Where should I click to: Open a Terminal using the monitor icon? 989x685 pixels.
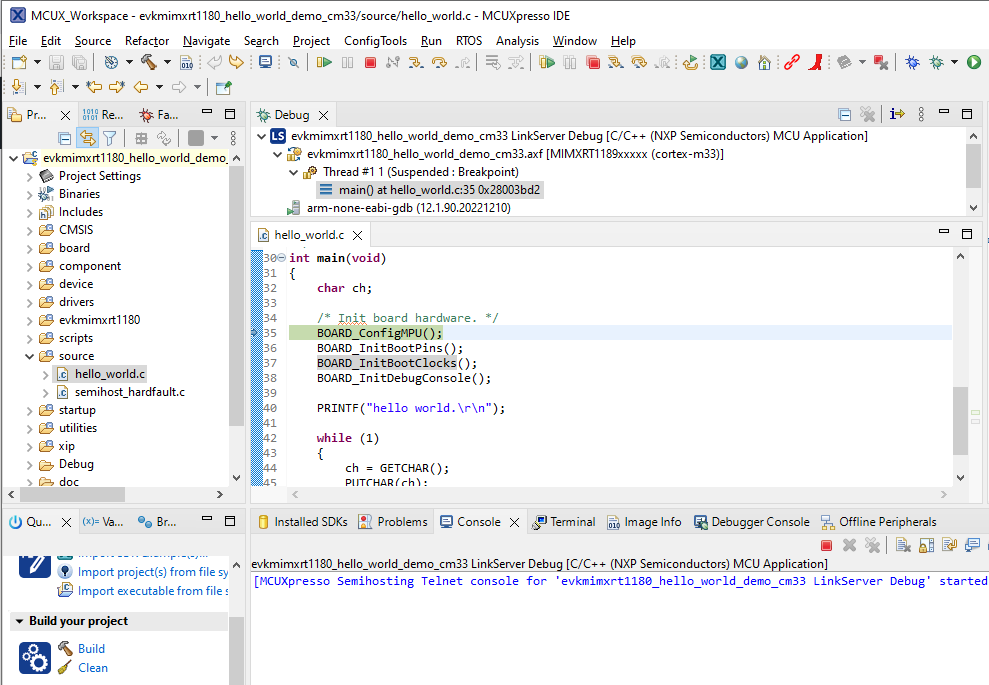click(x=264, y=62)
